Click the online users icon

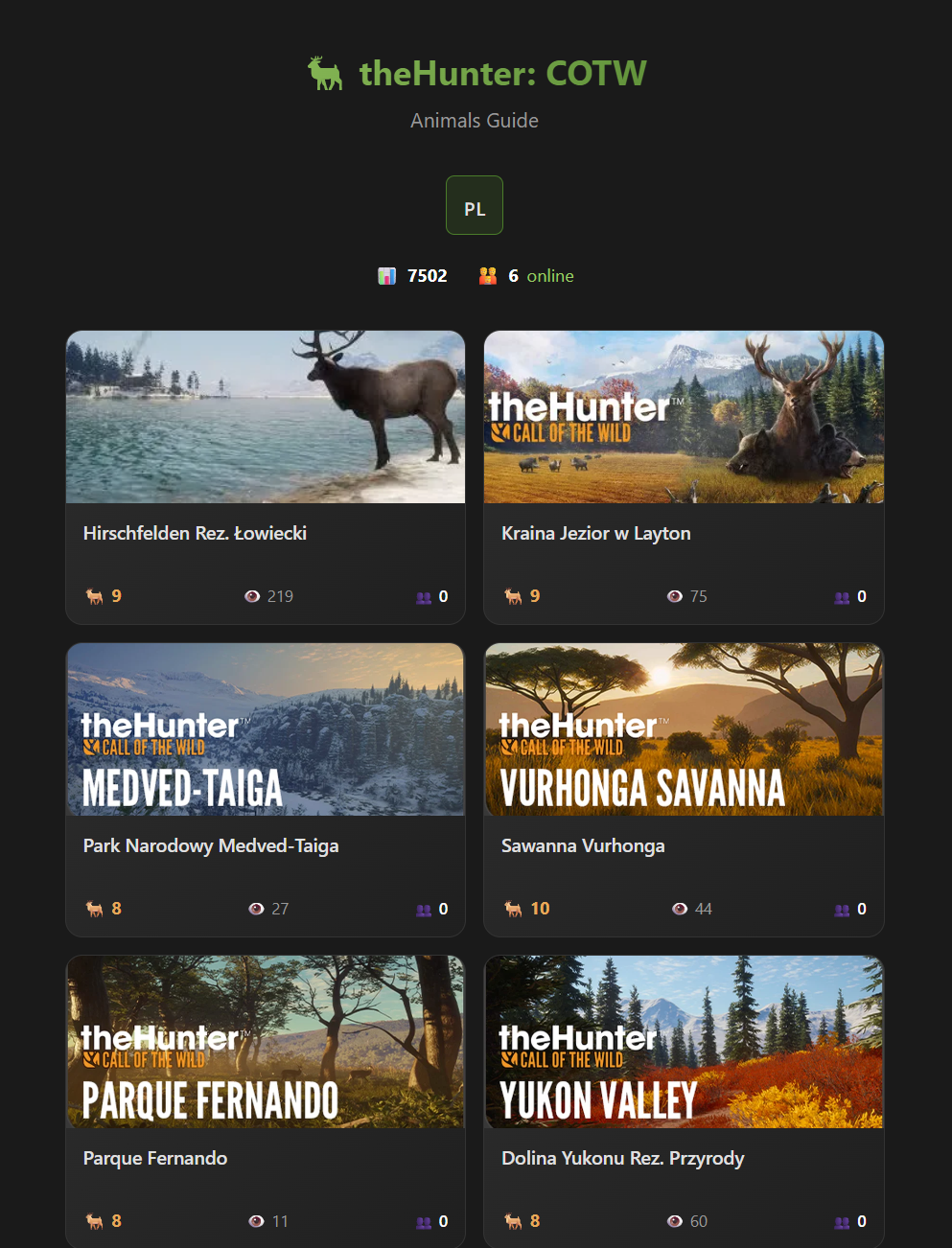click(x=488, y=276)
